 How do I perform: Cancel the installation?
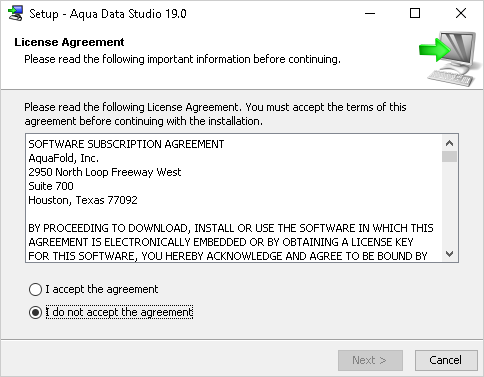click(446, 360)
